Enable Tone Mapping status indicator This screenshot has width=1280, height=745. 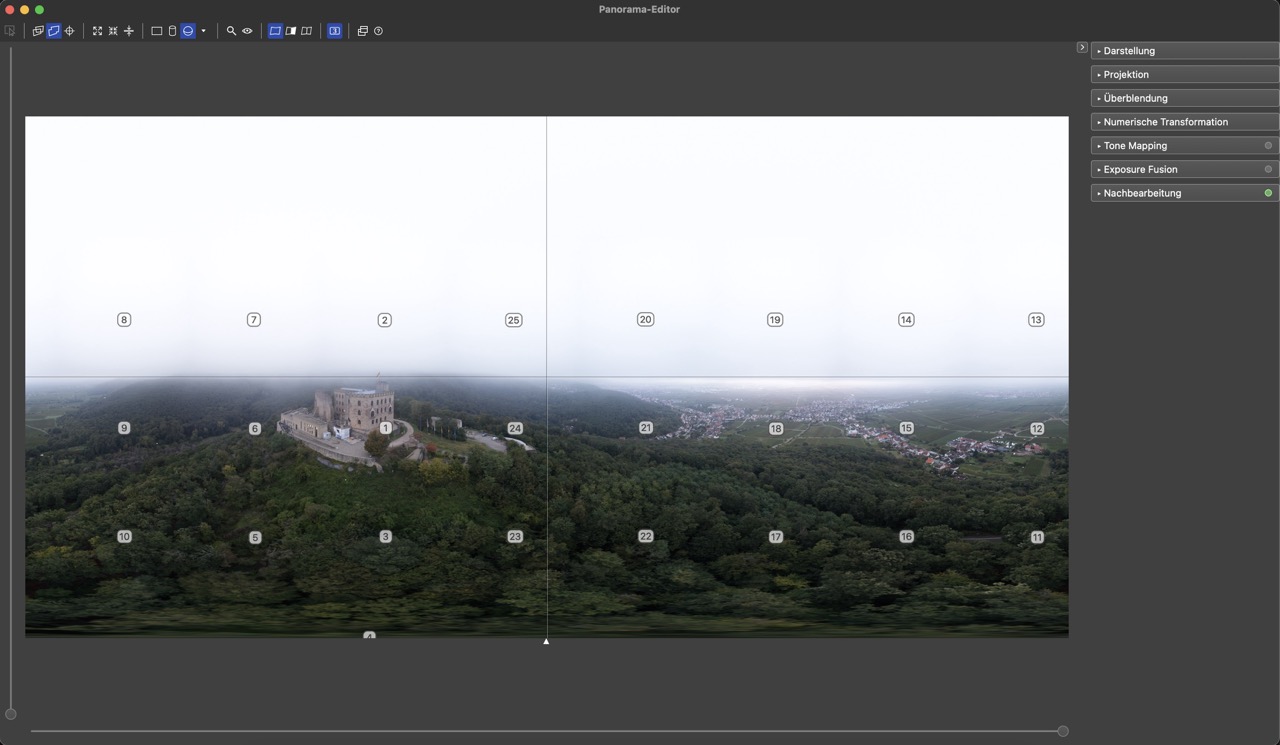click(1268, 146)
